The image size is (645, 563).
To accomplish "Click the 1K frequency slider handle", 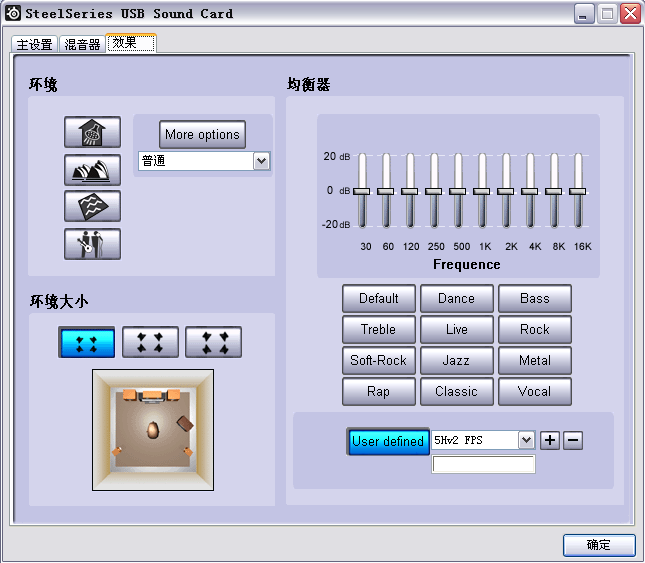I will click(482, 191).
